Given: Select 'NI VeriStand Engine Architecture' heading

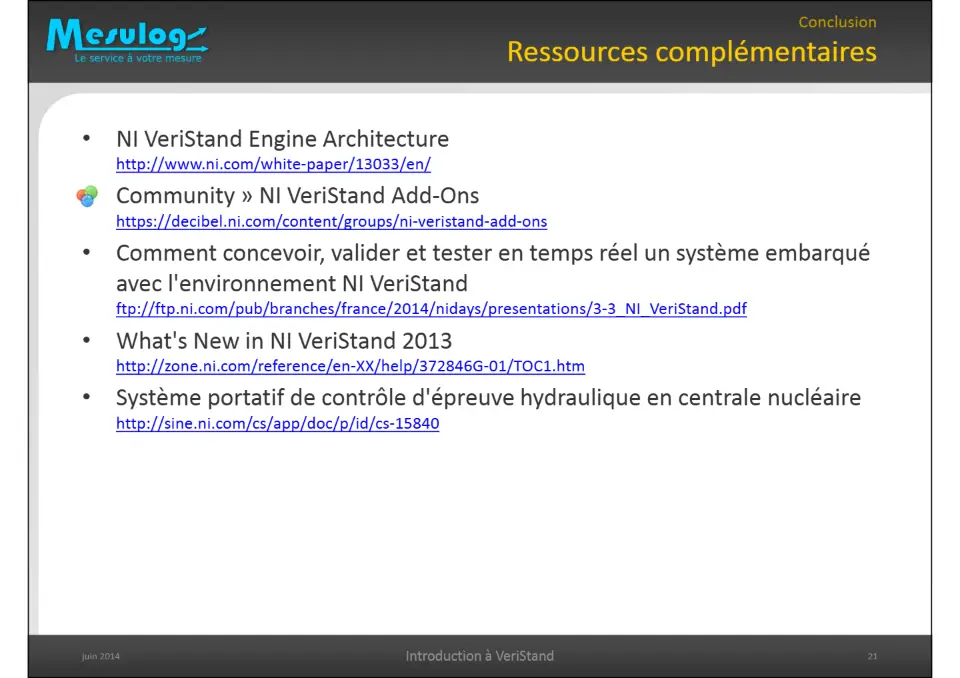Looking at the screenshot, I should coord(282,139).
